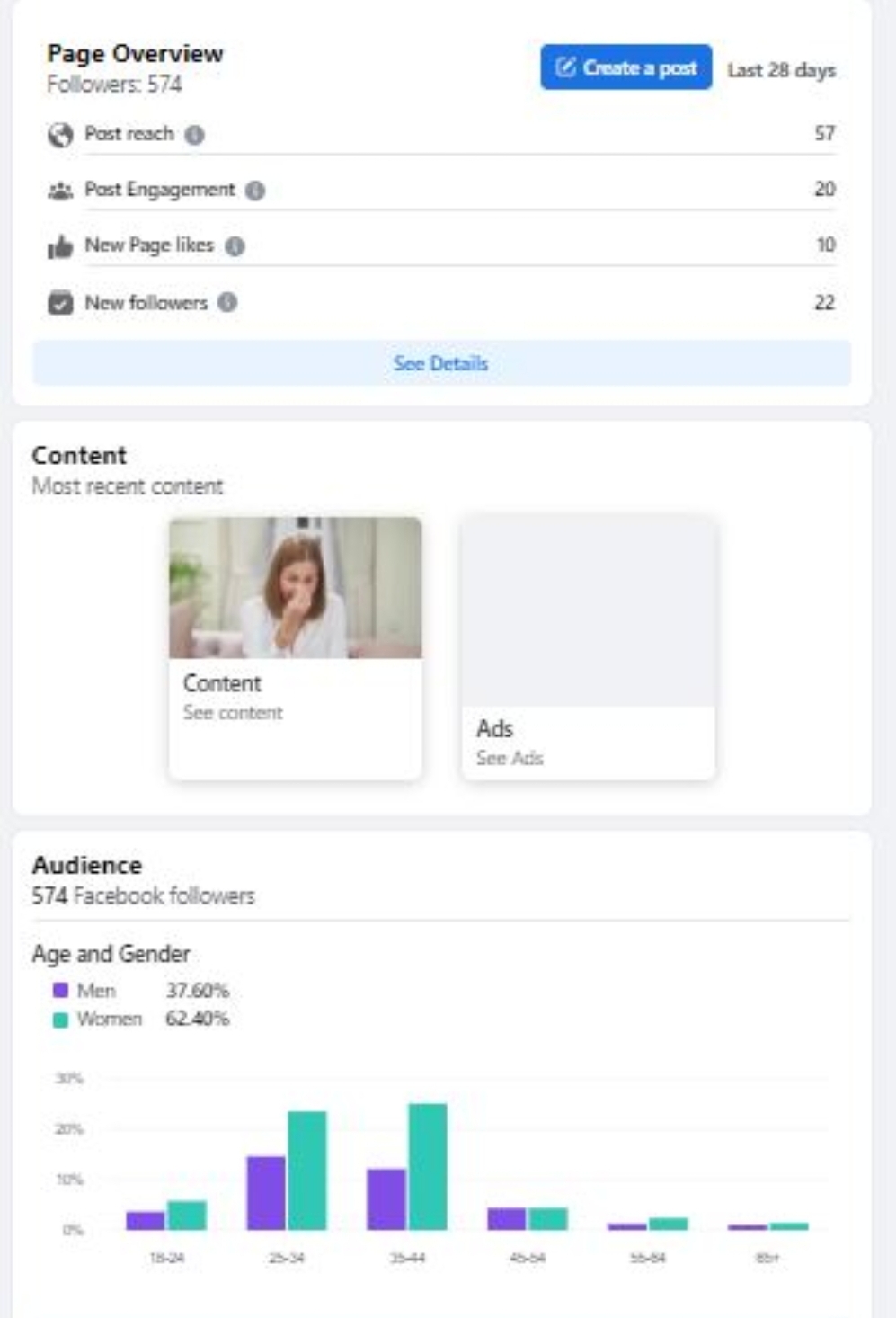Viewport: 896px width, 1318px height.
Task: Click the Post reach globe icon
Action: 60,135
